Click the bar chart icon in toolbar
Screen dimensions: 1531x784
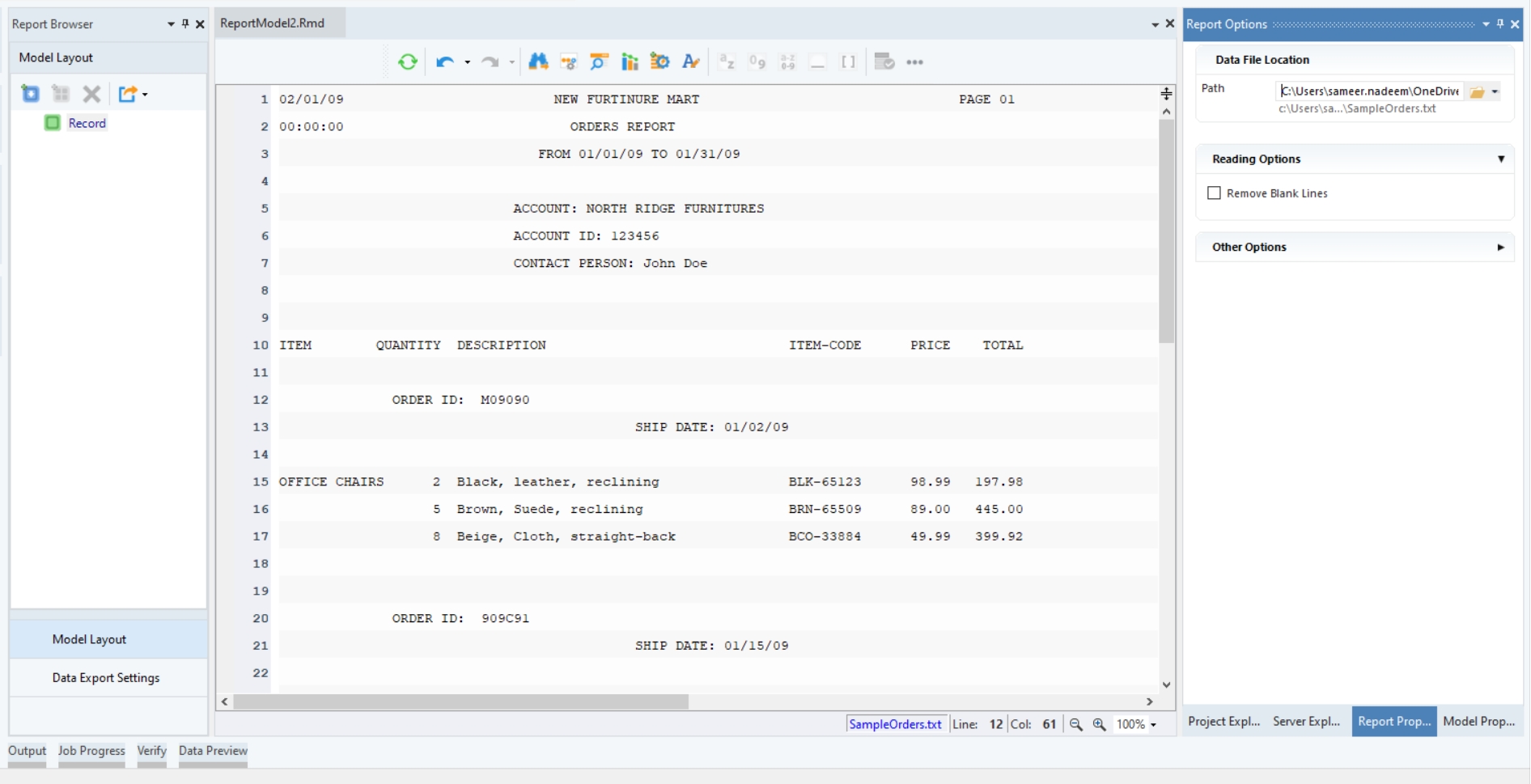click(630, 62)
